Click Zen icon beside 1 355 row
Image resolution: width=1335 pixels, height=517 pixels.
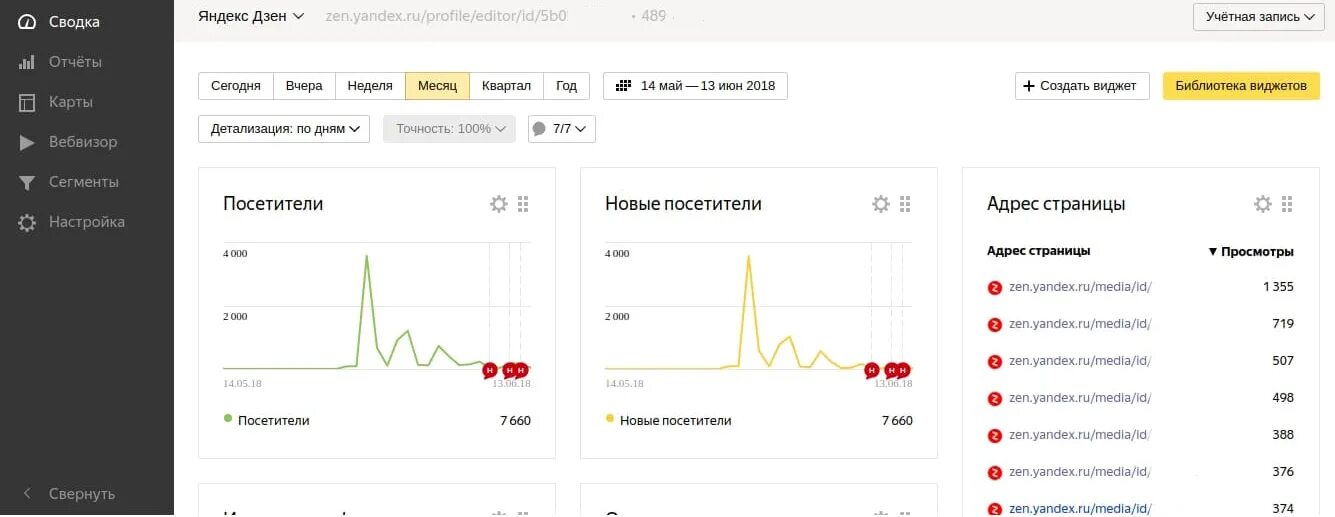995,288
